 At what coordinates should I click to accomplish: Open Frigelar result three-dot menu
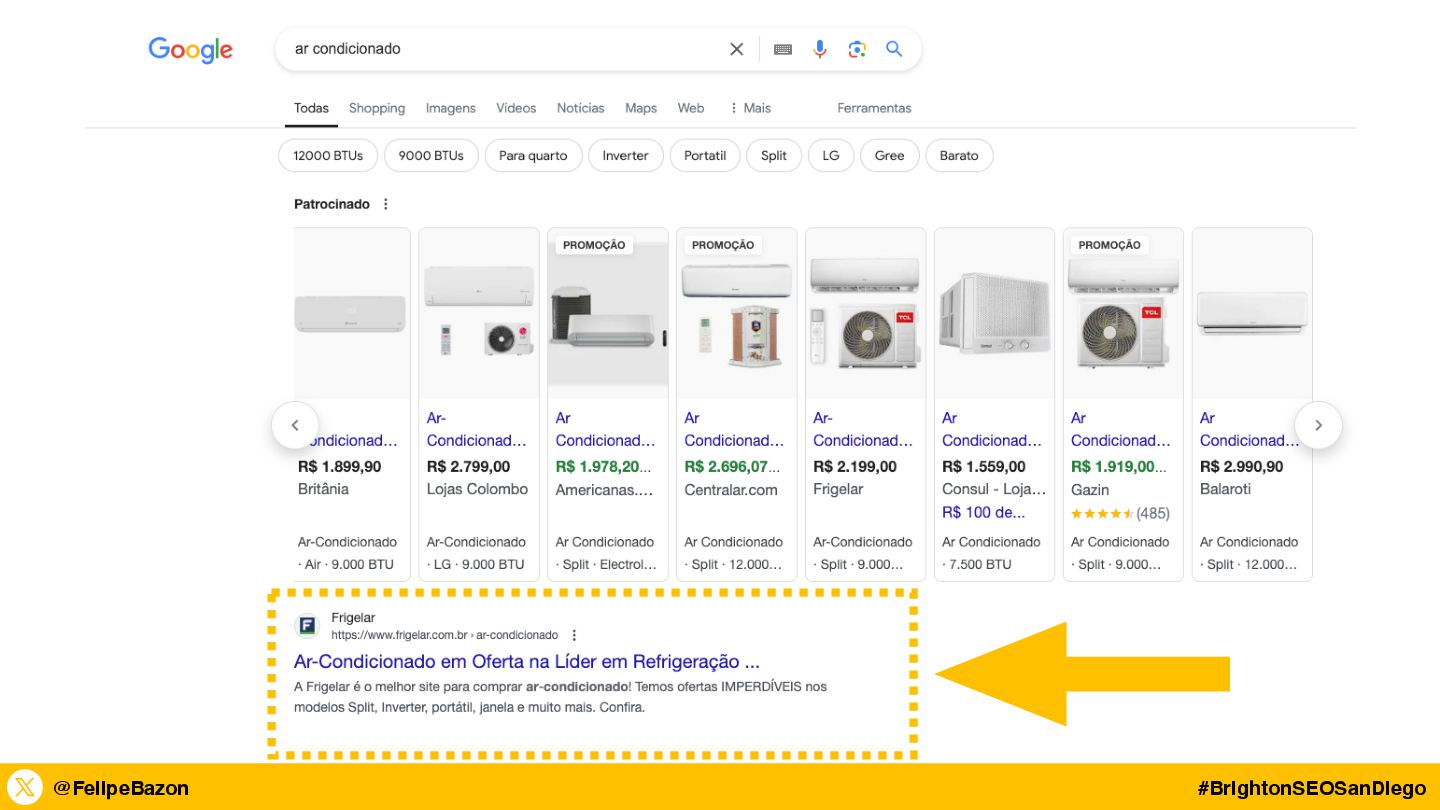coord(574,635)
